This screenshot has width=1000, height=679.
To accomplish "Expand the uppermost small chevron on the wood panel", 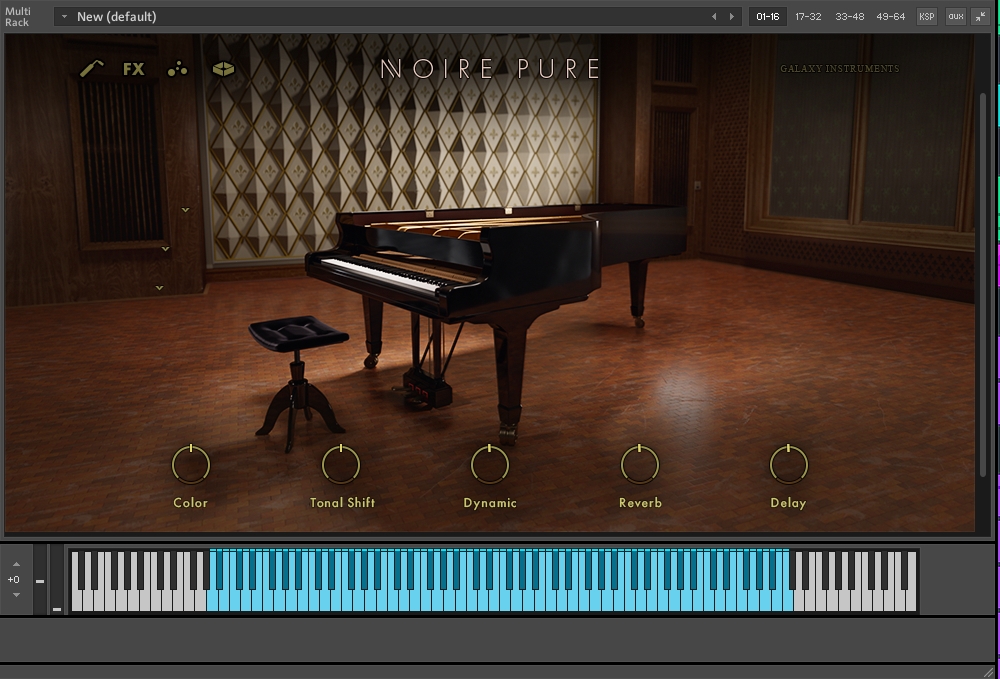I will 186,210.
